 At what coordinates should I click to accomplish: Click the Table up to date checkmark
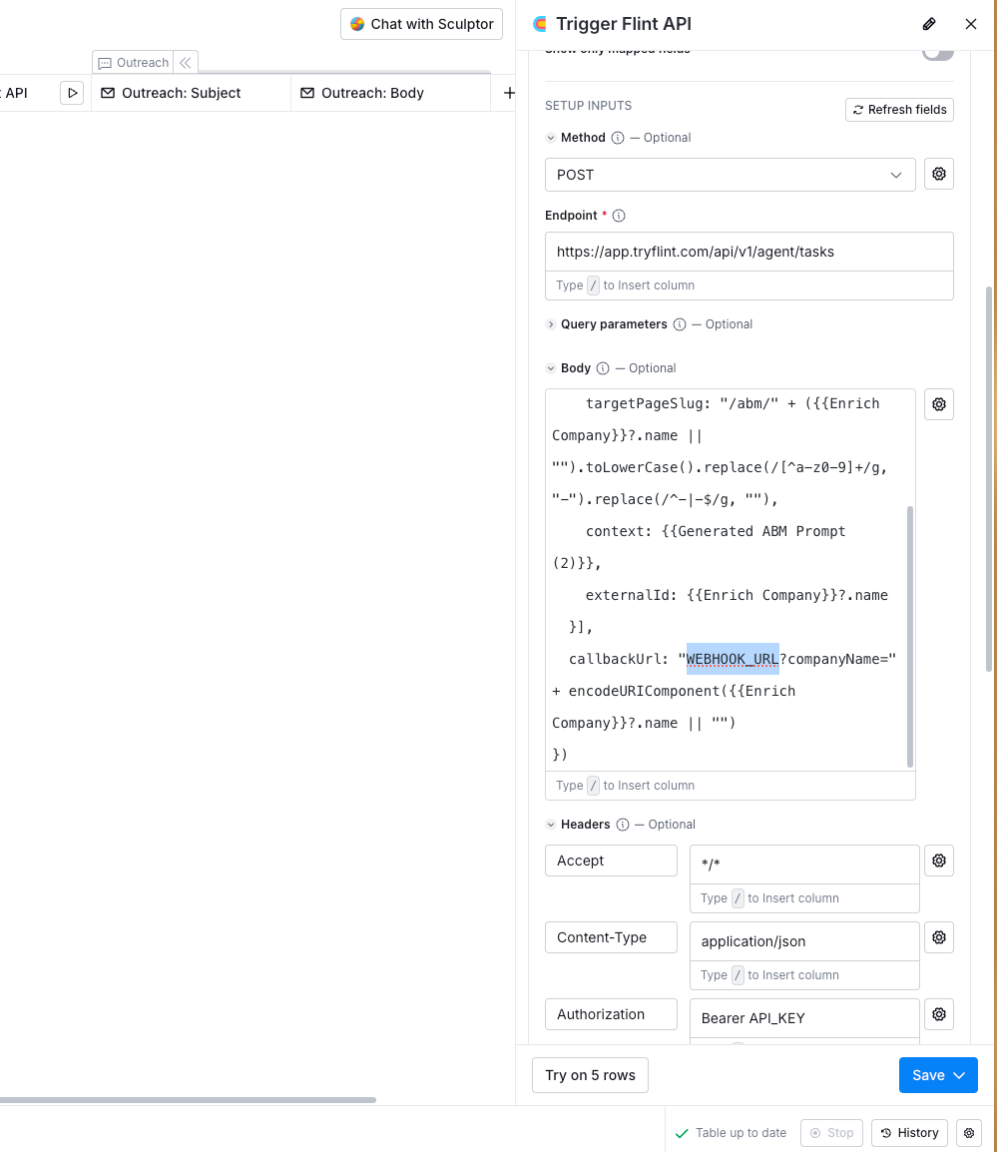click(x=683, y=1133)
